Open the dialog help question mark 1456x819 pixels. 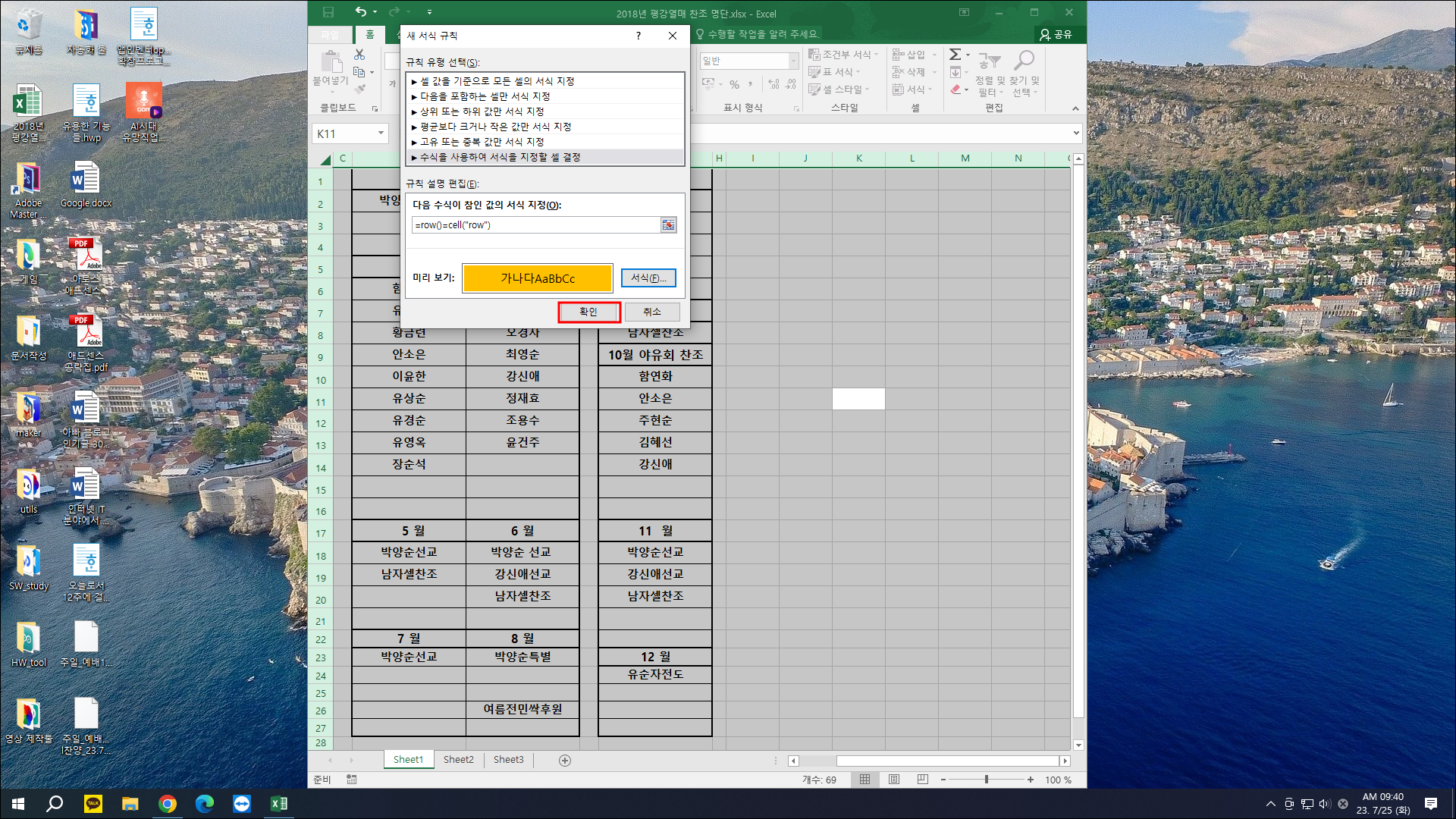(x=639, y=36)
